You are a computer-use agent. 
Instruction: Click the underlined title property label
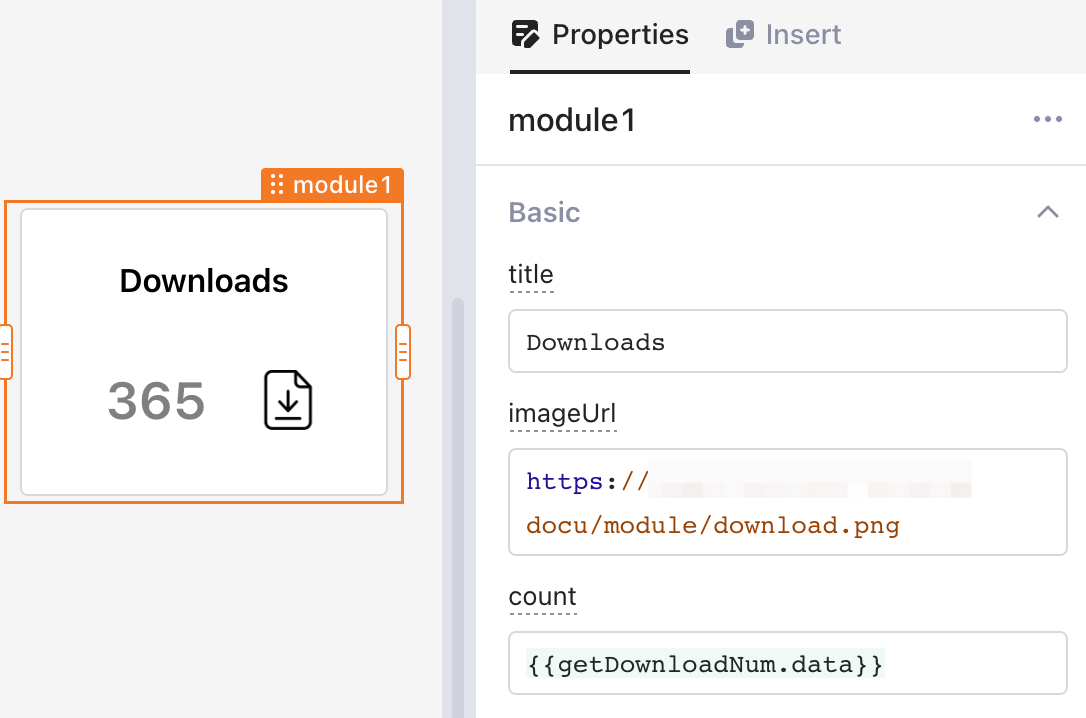click(530, 275)
